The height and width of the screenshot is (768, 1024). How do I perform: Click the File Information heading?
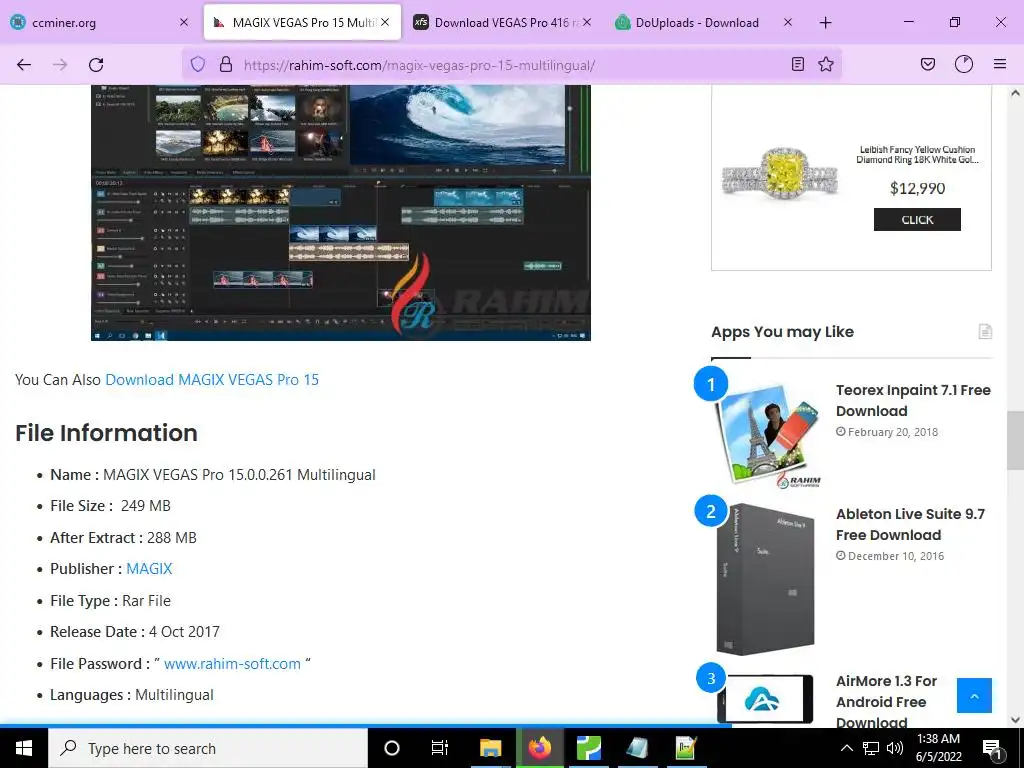click(106, 433)
